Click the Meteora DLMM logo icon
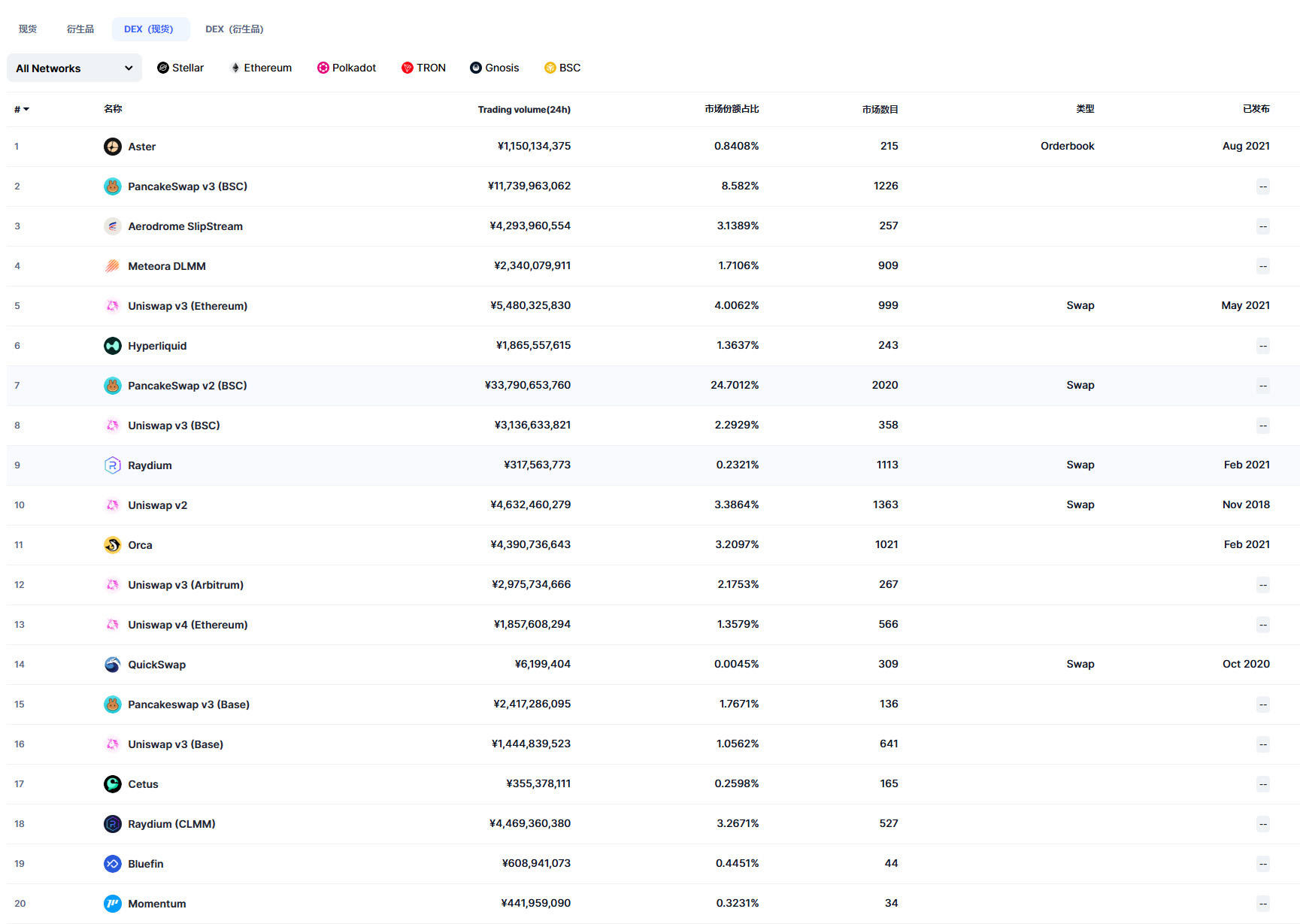 click(x=112, y=266)
